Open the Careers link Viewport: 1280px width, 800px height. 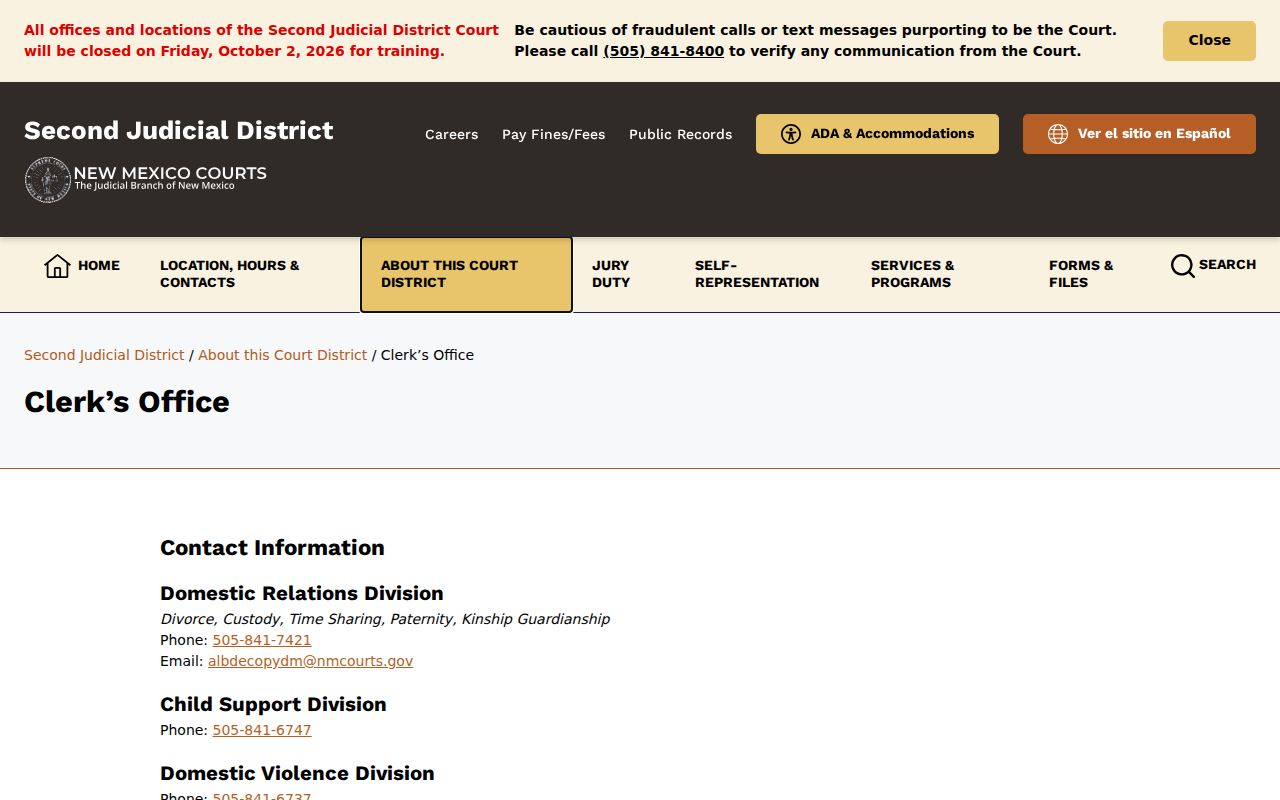pyautogui.click(x=451, y=134)
